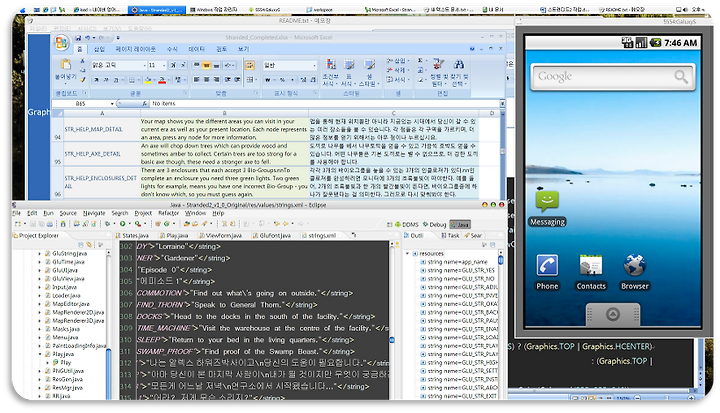The height and width of the screenshot is (413, 720).
Task: Click Microsoft Excel taskbar button
Action: (x=390, y=9)
